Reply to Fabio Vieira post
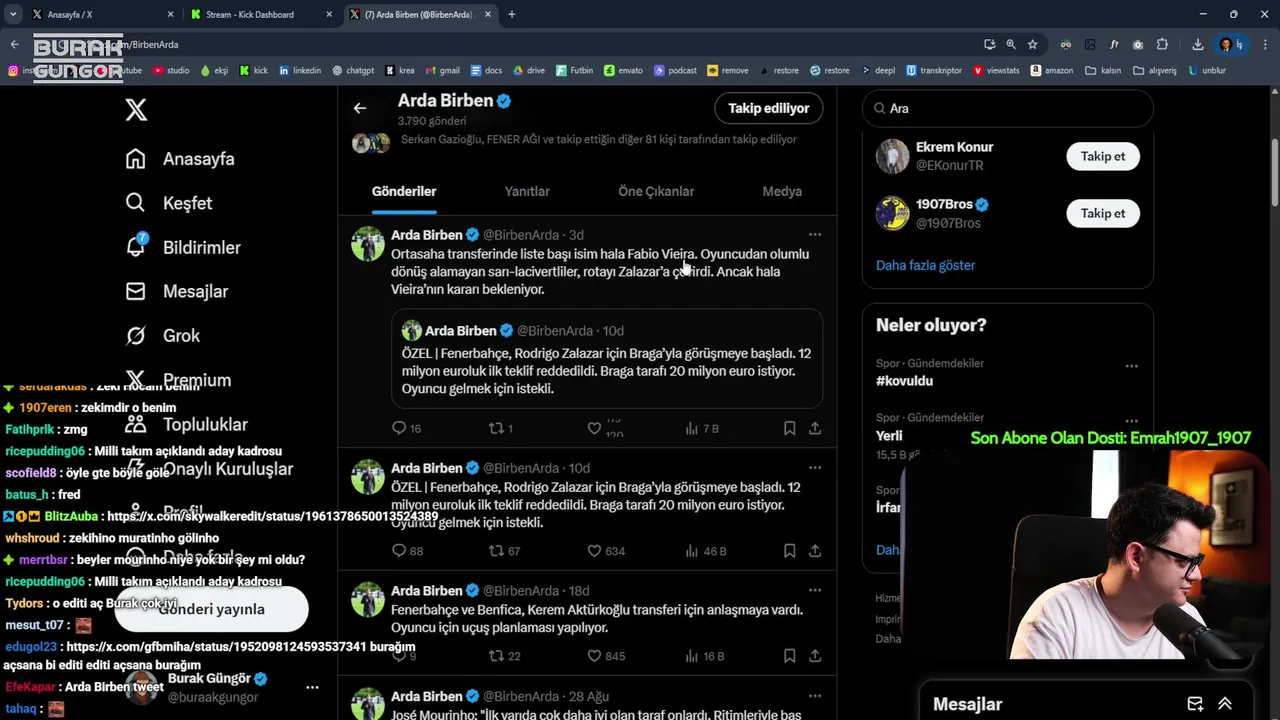 point(406,428)
